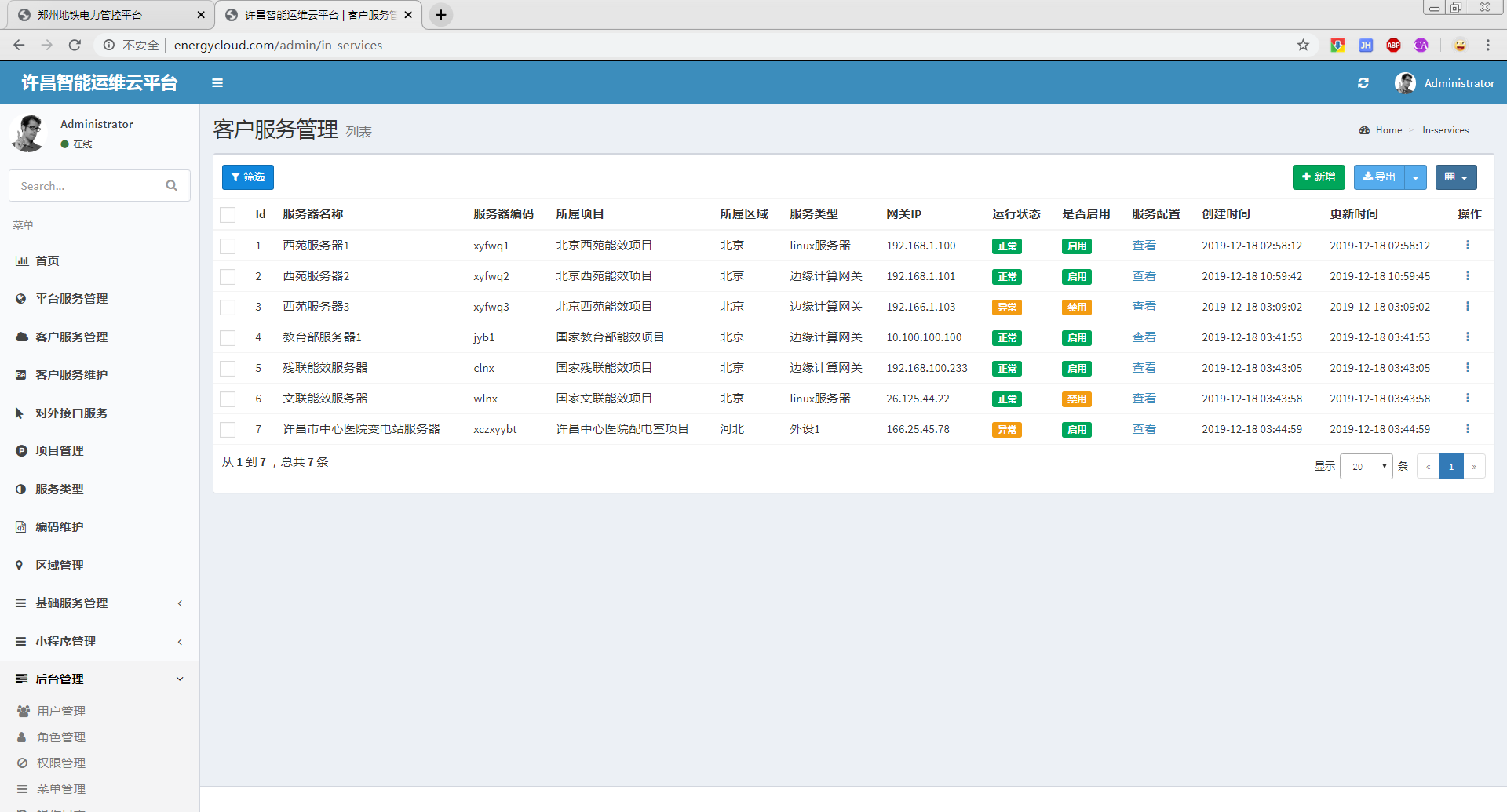Click the green 新增 button
1507x812 pixels.
pos(1318,177)
